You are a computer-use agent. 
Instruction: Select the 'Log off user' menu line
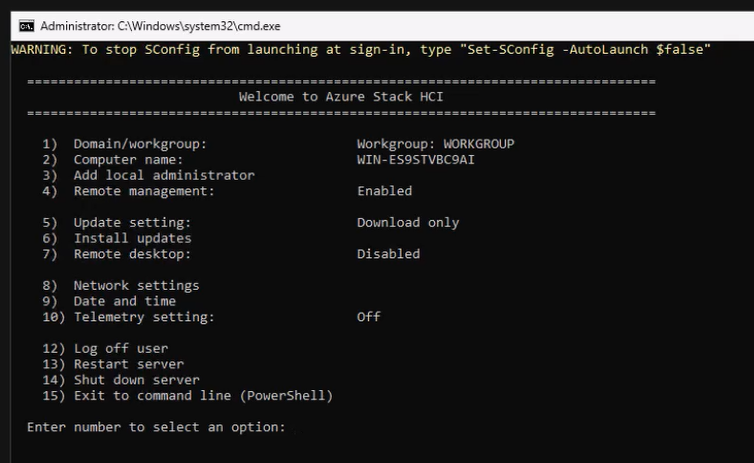tap(105, 348)
